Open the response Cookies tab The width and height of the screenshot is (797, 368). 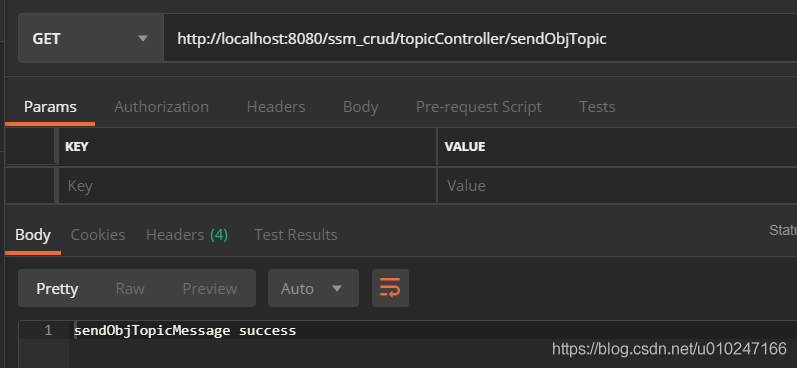[98, 235]
